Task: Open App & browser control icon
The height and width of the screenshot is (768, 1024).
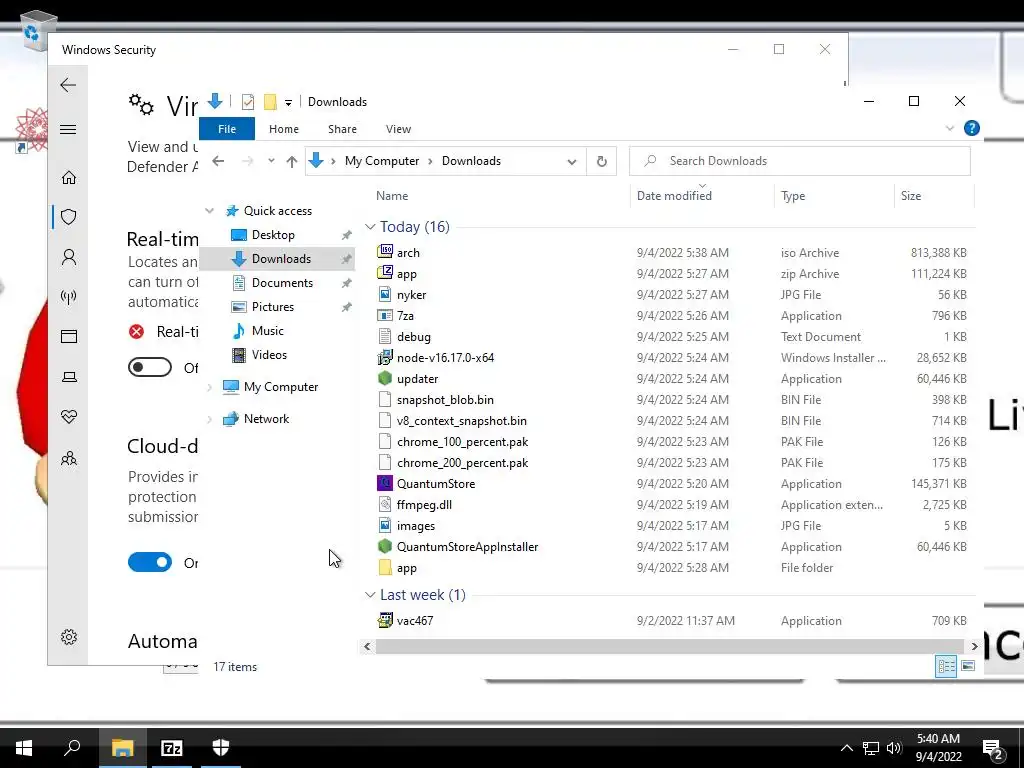Action: (69, 336)
